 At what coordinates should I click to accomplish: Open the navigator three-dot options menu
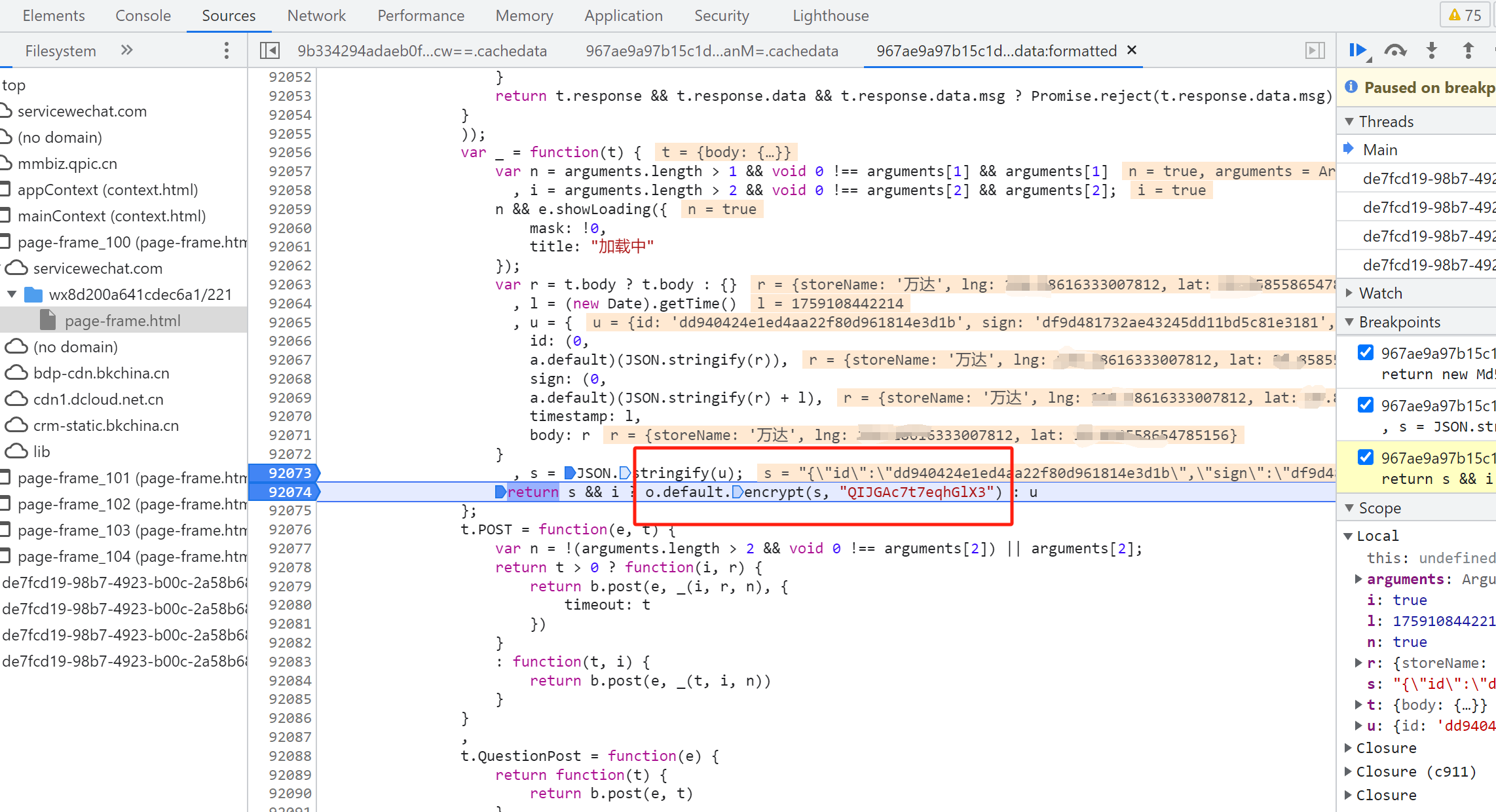[226, 50]
